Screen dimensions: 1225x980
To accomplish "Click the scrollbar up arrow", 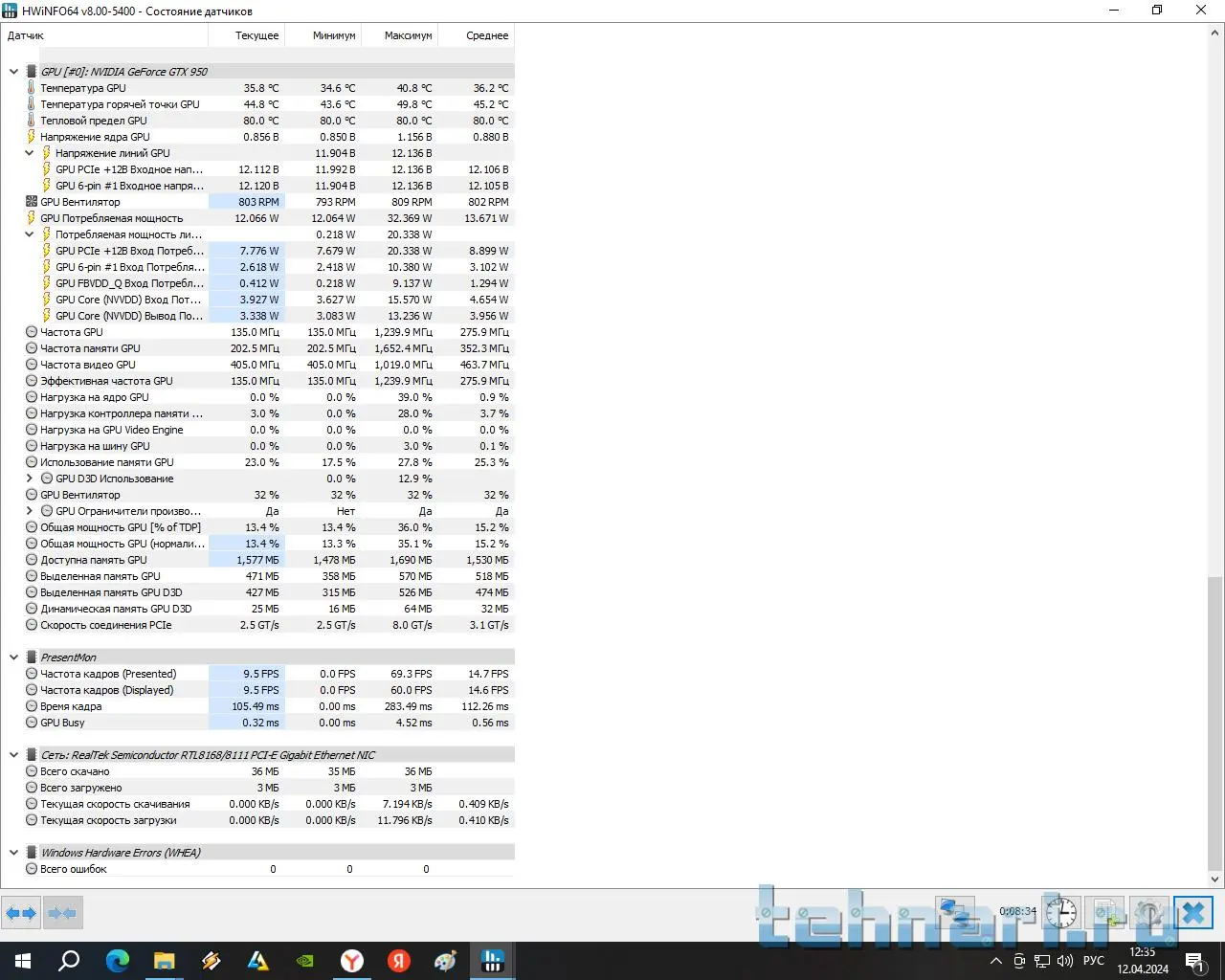I will tap(1215, 33).
